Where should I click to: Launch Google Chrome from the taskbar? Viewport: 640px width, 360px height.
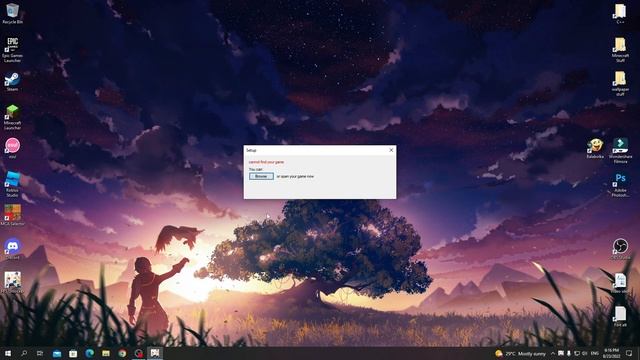pyautogui.click(x=122, y=353)
